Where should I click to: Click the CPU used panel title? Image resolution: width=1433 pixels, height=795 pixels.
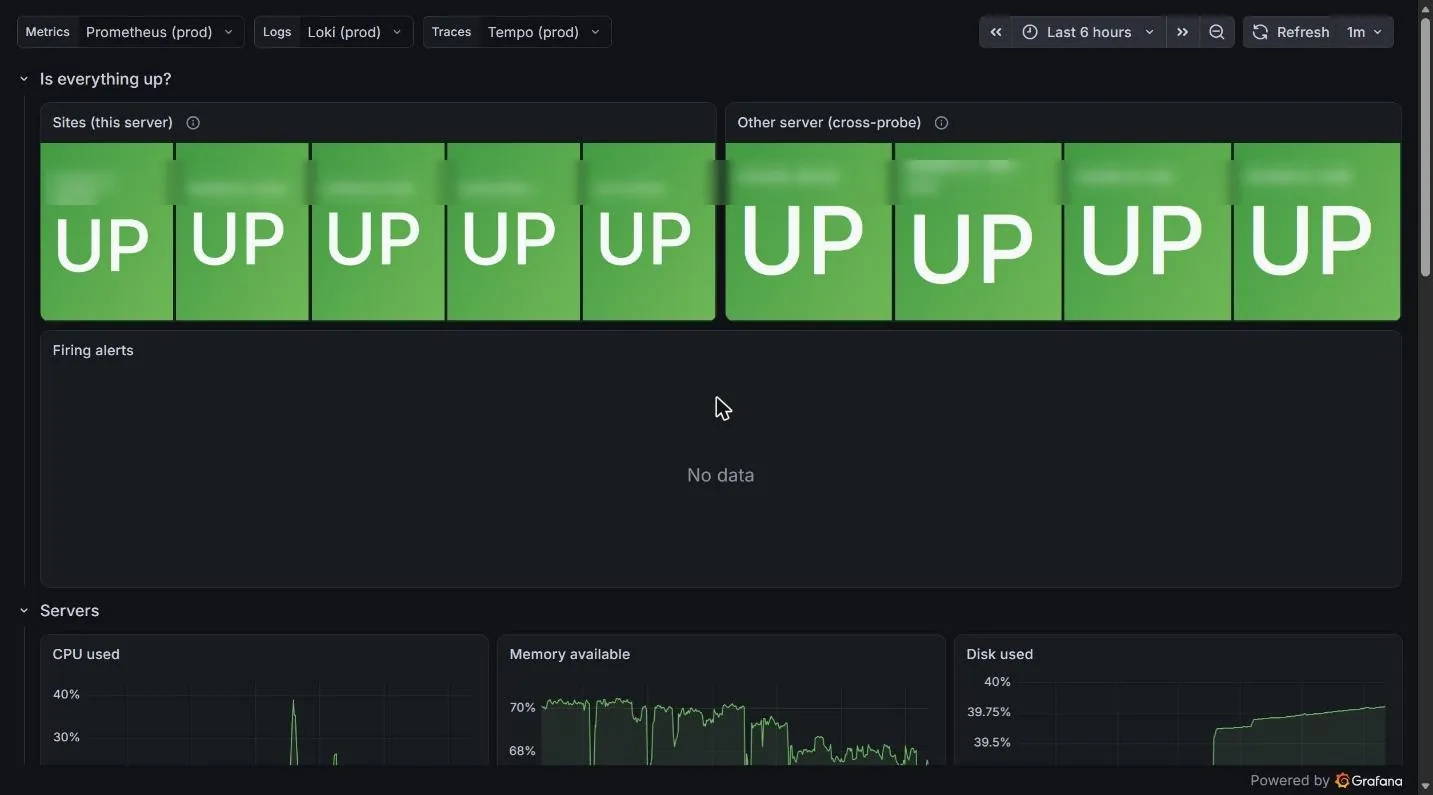(x=86, y=655)
